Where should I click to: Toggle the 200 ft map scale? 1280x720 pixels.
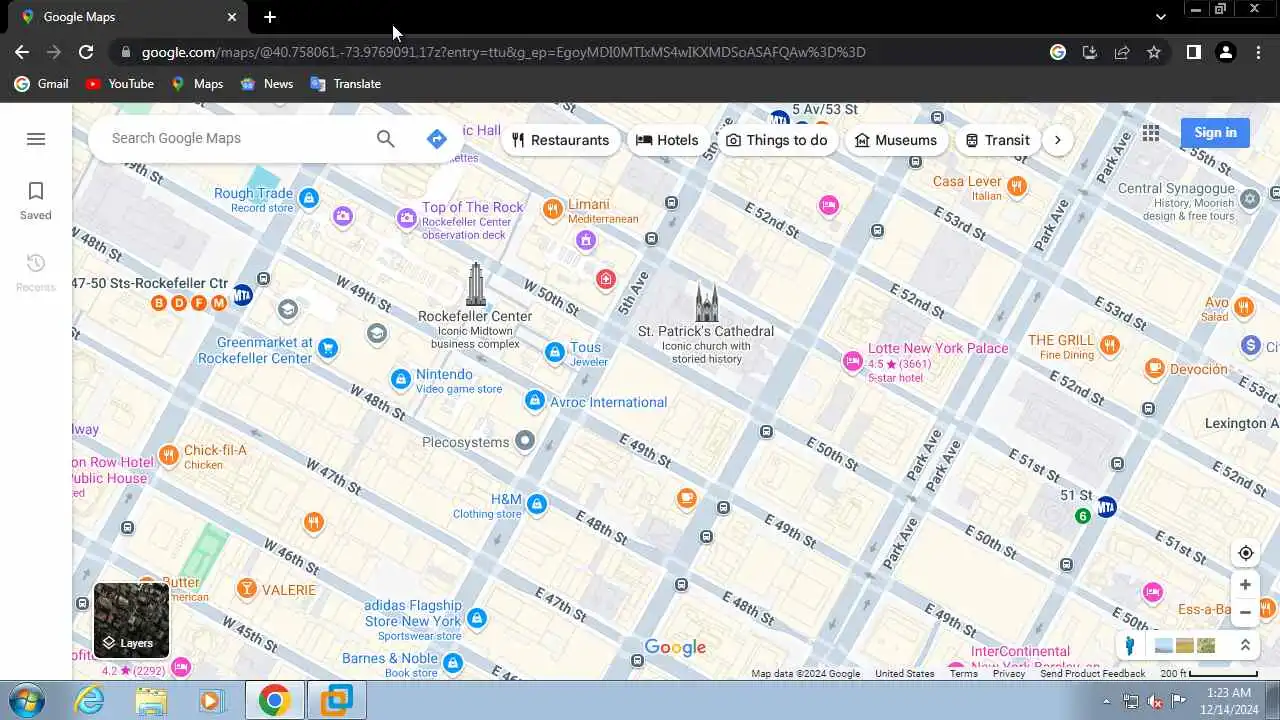tap(1209, 674)
